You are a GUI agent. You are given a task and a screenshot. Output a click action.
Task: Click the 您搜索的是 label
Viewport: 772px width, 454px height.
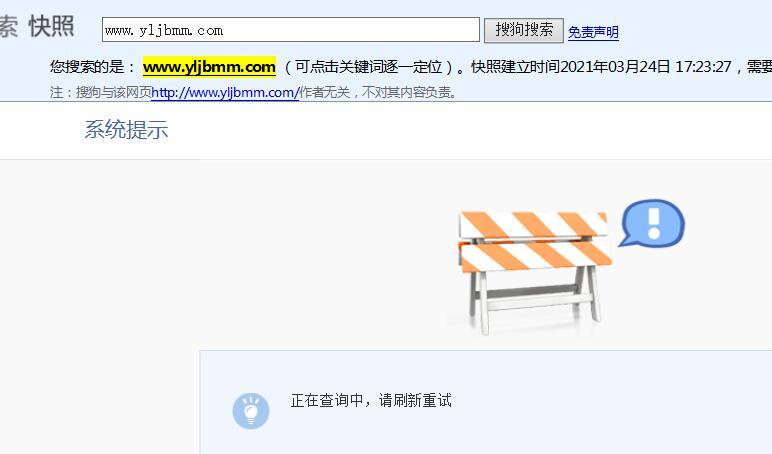point(87,67)
